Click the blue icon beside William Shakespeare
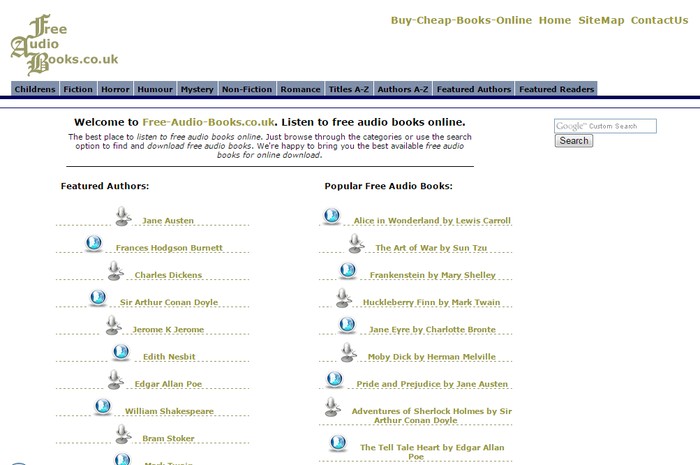Viewport: 700px width, 465px height. (x=103, y=407)
